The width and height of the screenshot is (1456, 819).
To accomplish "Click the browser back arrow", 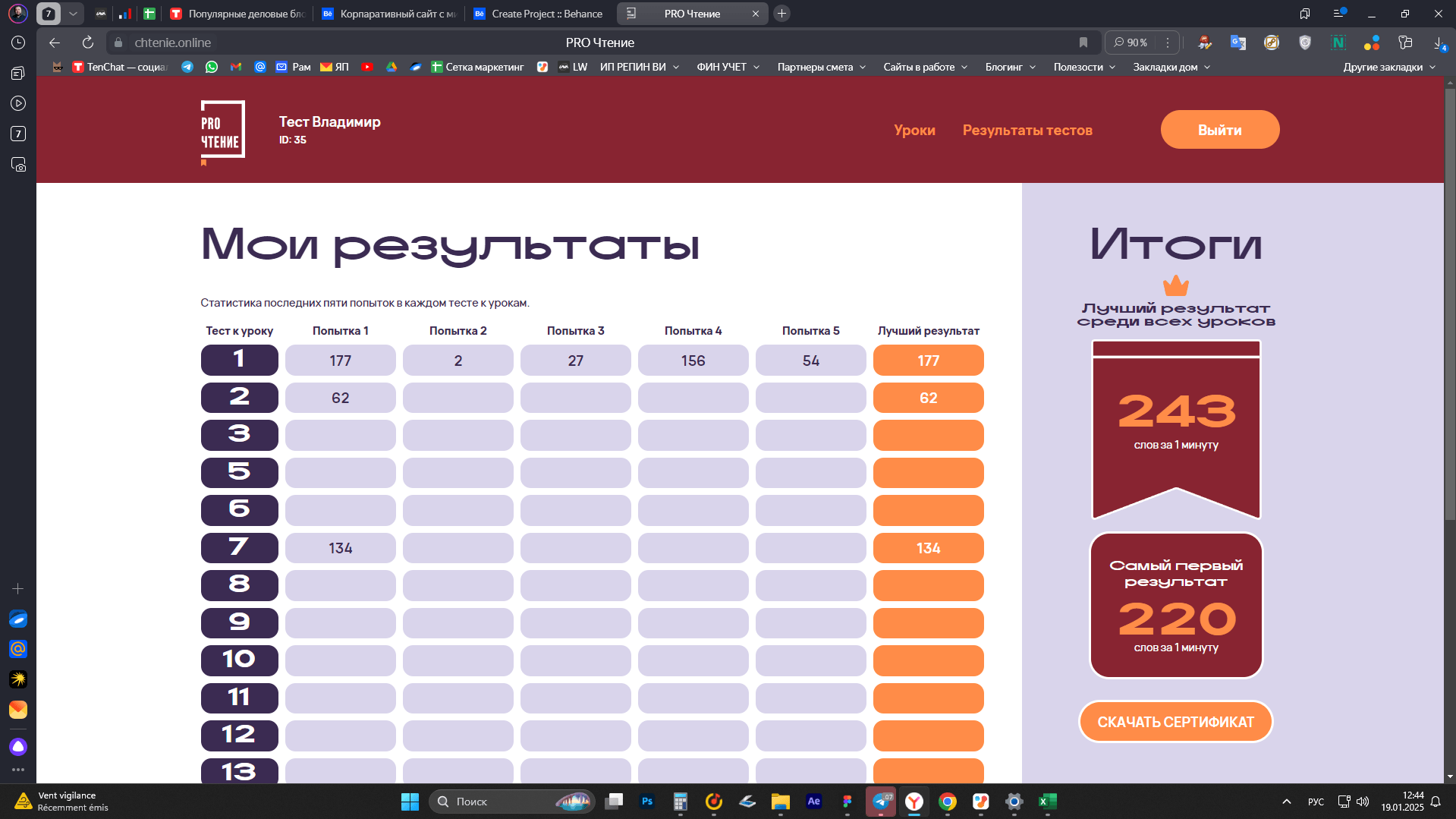I will click(55, 43).
